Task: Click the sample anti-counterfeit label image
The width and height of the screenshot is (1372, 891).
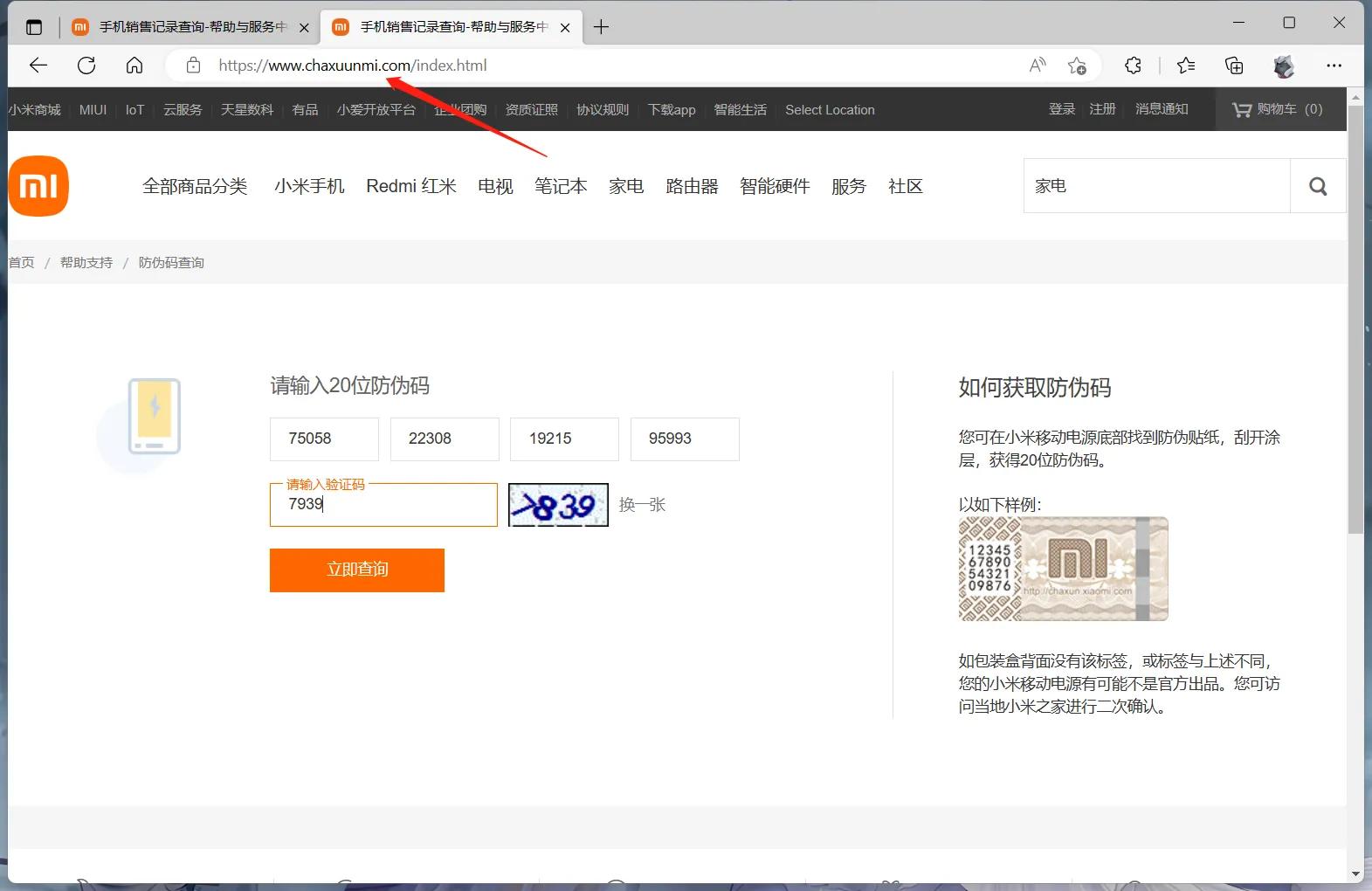Action: (1063, 569)
